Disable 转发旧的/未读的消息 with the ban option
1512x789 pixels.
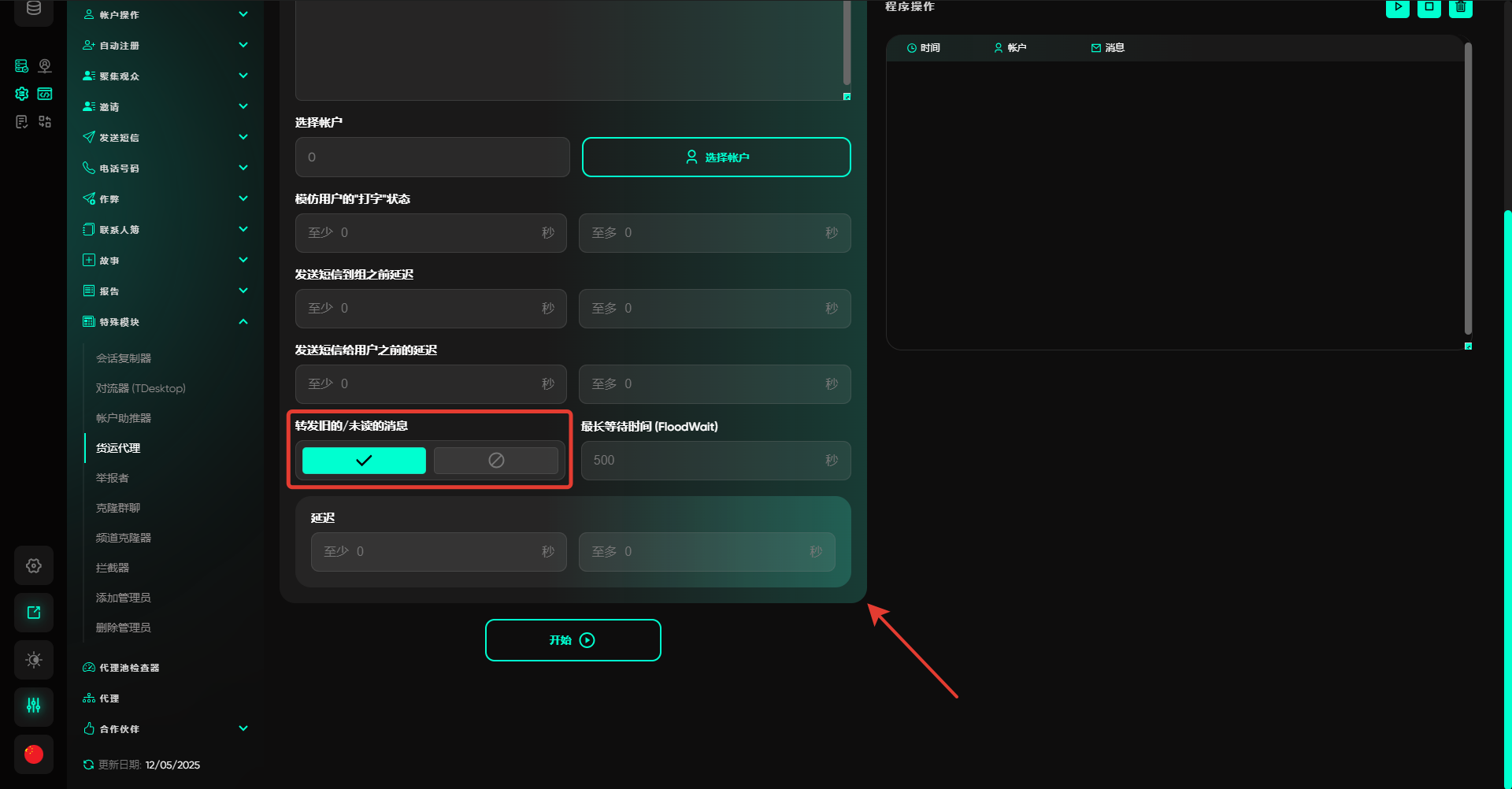pyautogui.click(x=495, y=461)
